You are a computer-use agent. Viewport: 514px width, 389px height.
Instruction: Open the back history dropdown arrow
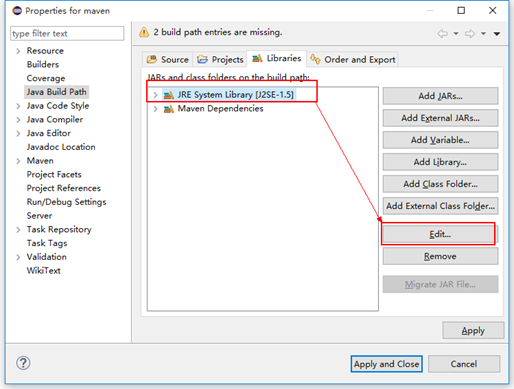[456, 34]
